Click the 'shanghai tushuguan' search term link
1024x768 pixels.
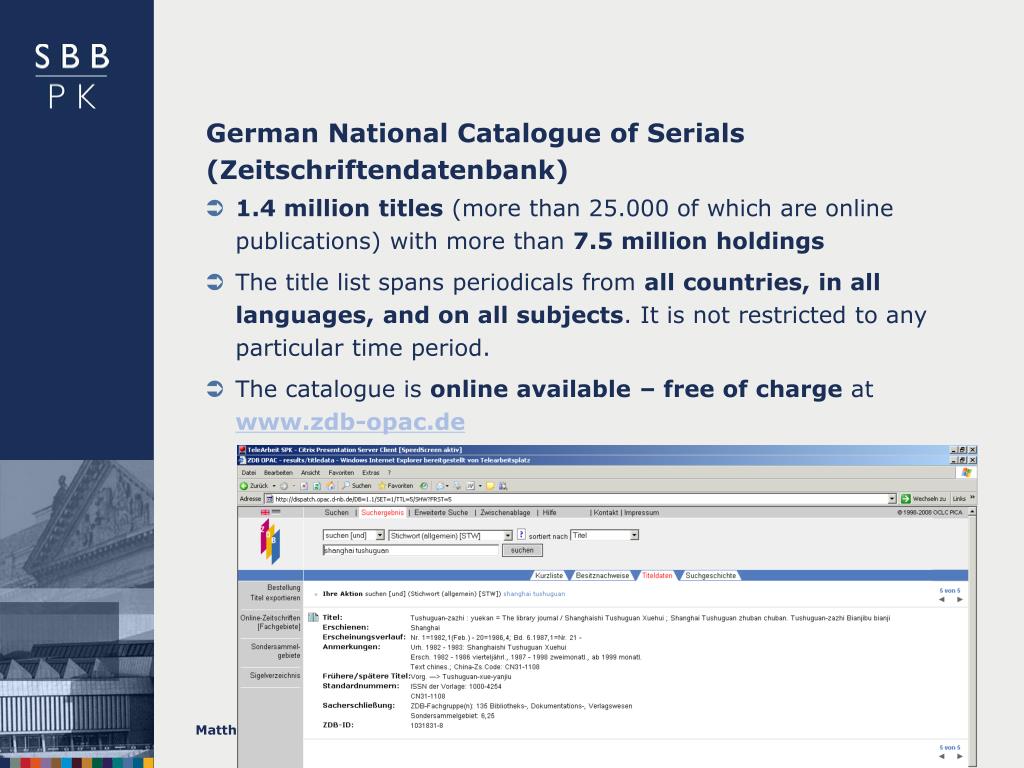click(x=534, y=594)
